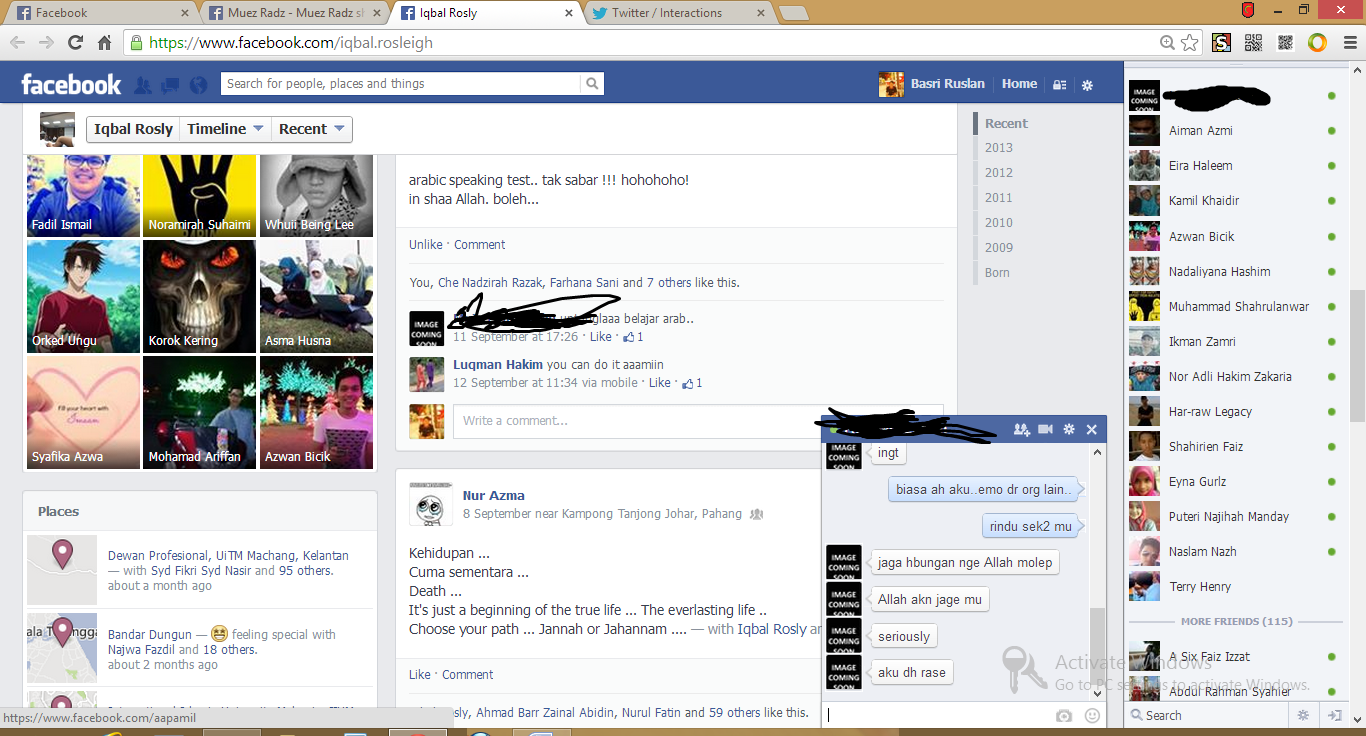The height and width of the screenshot is (736, 1366).
Task: Click zoom icon in address bar
Action: 1167,43
